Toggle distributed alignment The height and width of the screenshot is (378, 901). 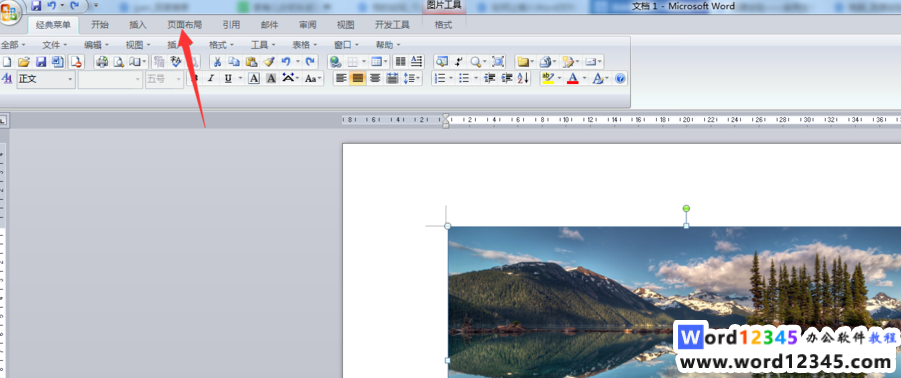pyautogui.click(x=392, y=78)
